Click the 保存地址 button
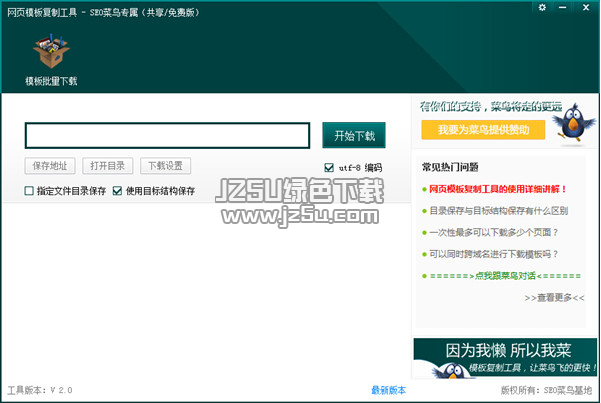 50,166
